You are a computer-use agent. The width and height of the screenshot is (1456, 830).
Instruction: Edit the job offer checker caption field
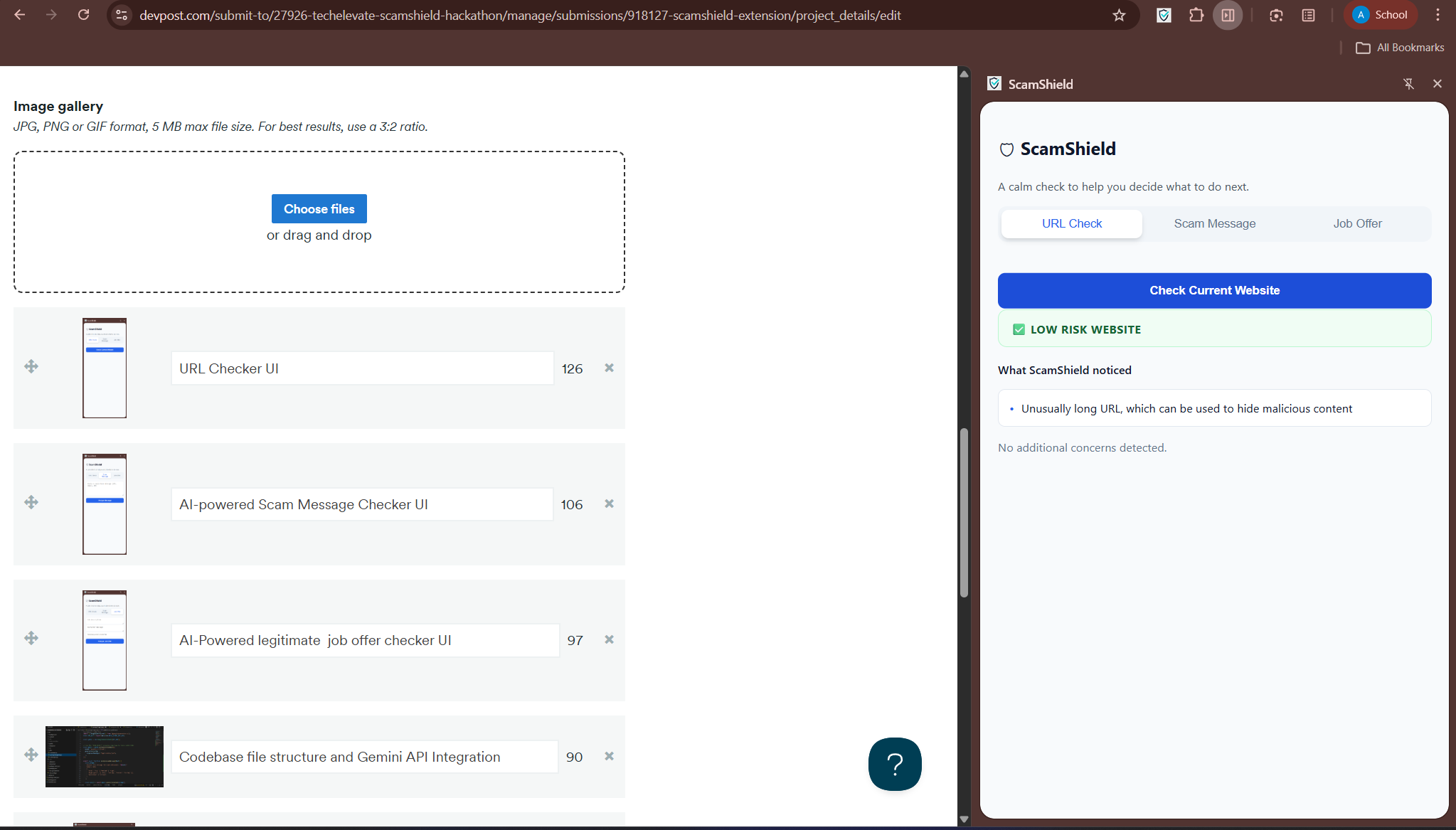coord(364,640)
